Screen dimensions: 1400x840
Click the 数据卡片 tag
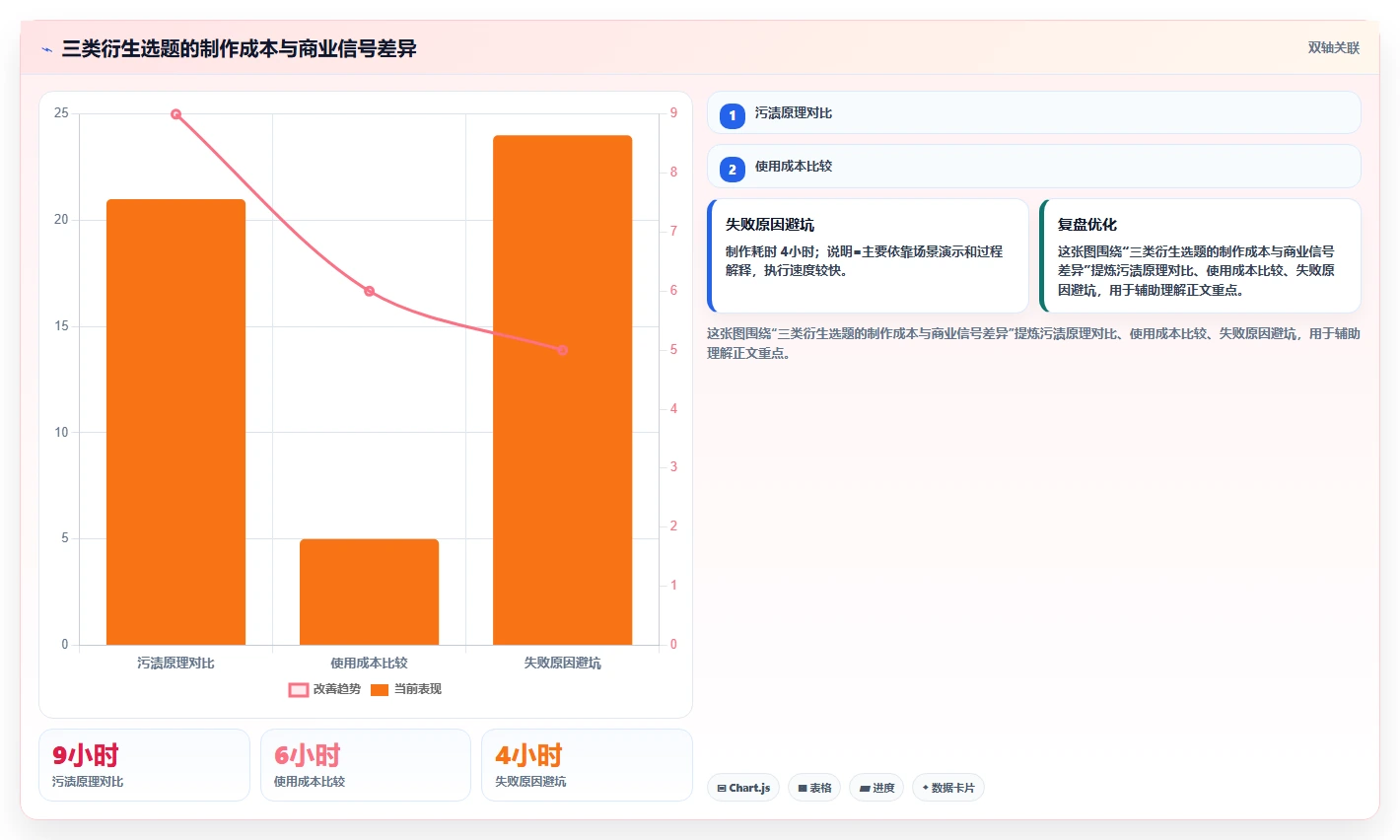pos(948,788)
